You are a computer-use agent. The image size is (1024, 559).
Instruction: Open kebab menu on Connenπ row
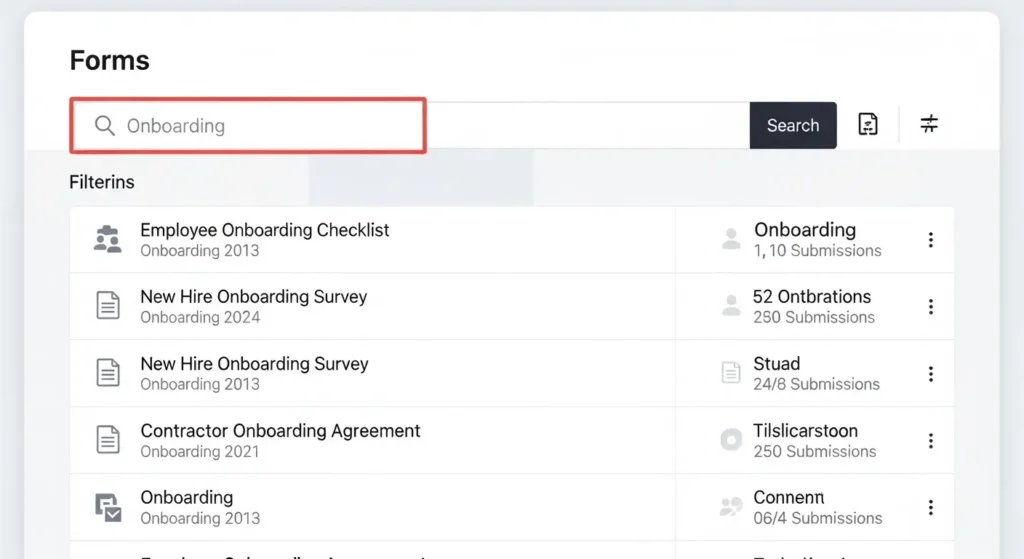[x=930, y=507]
